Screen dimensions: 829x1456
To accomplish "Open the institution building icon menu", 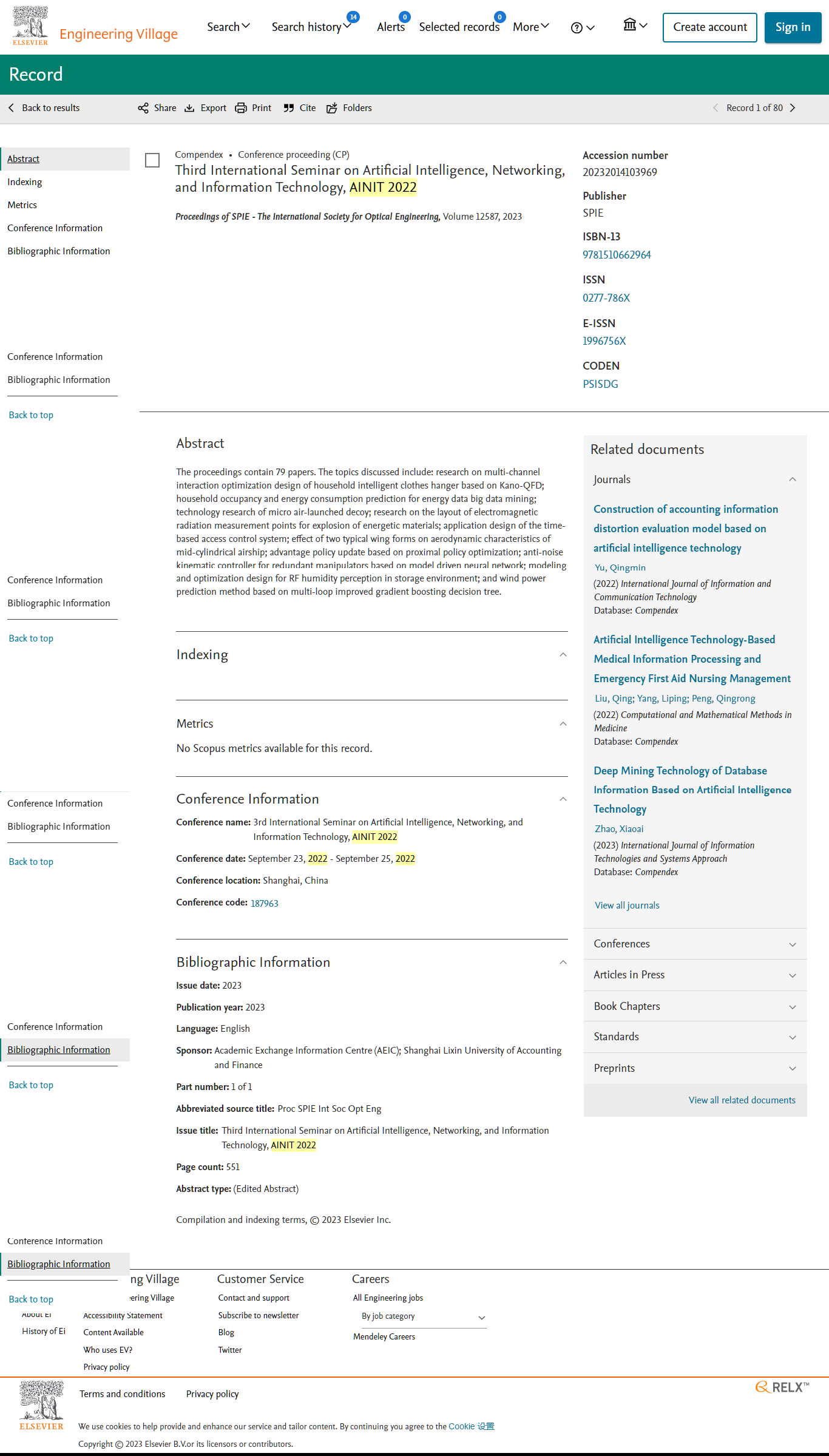I will [x=635, y=25].
